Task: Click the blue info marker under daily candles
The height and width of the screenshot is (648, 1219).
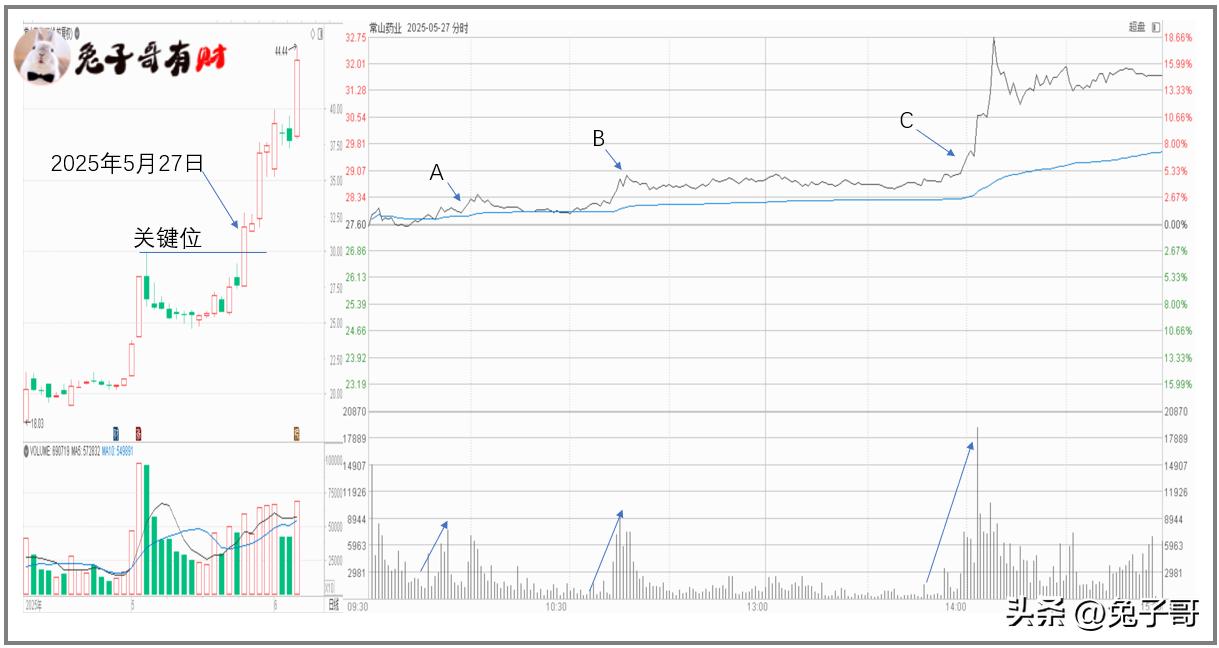Action: coord(115,433)
